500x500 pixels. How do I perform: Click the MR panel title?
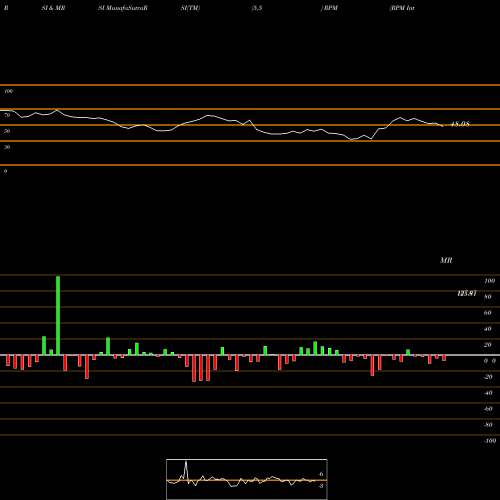pyautogui.click(x=446, y=260)
